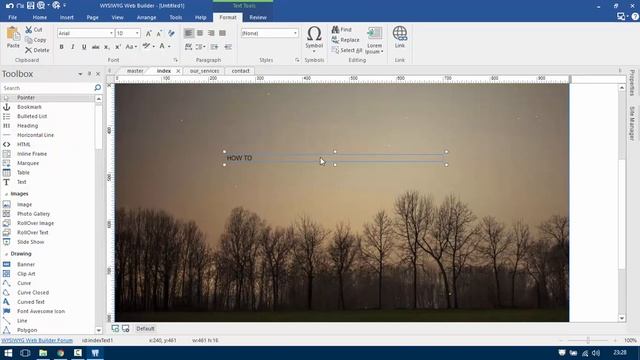Toggle superscript formatting
Screen dimensions: 640x360
(118, 47)
